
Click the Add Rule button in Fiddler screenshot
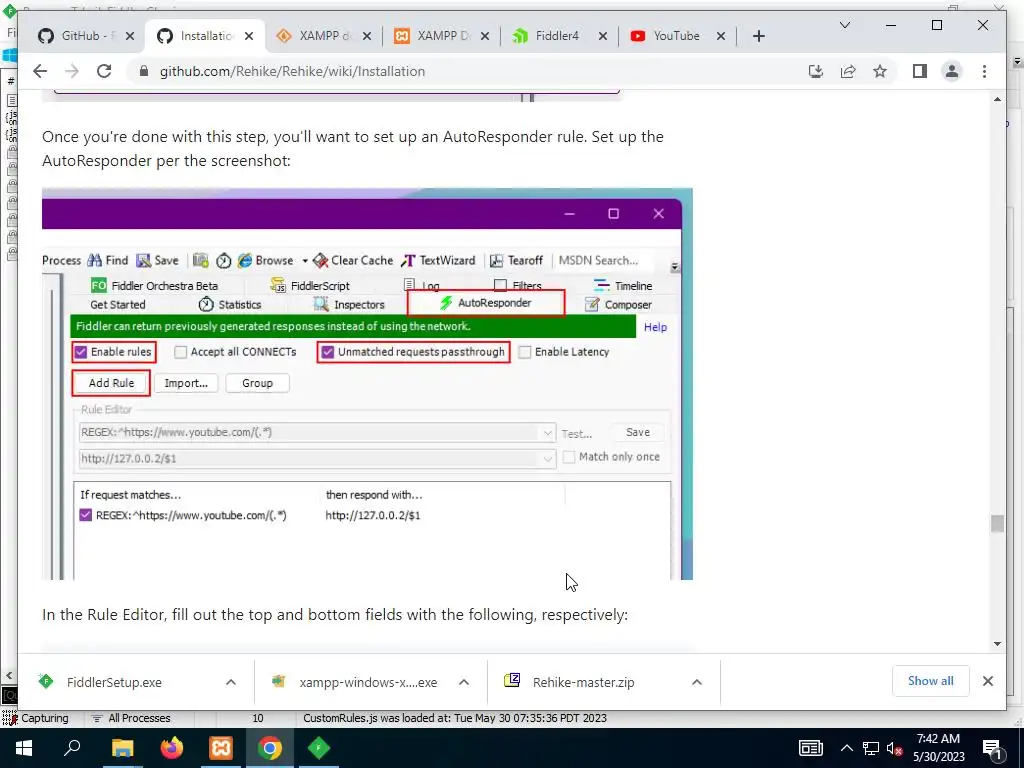click(111, 383)
